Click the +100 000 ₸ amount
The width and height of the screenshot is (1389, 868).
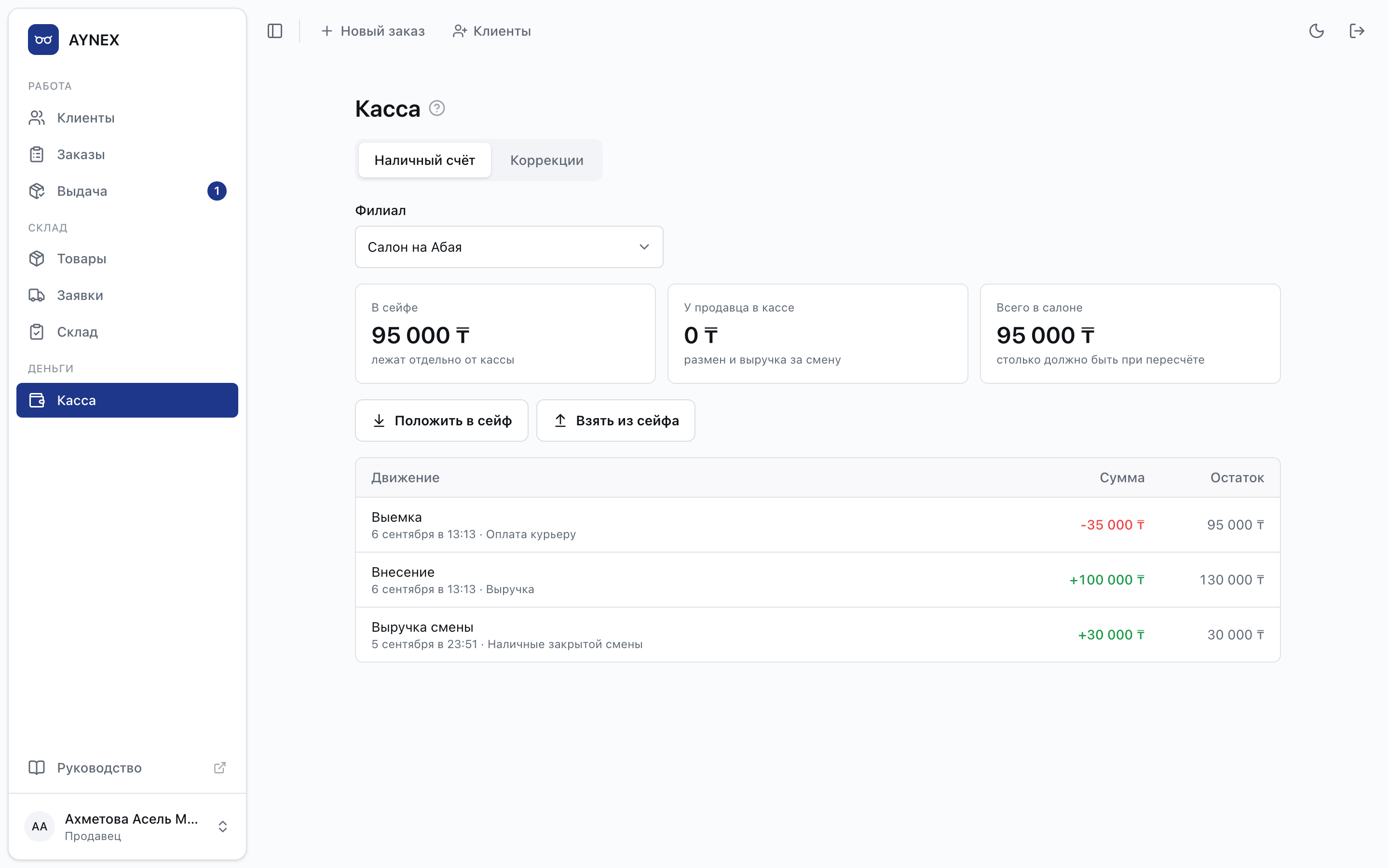[x=1106, y=580]
